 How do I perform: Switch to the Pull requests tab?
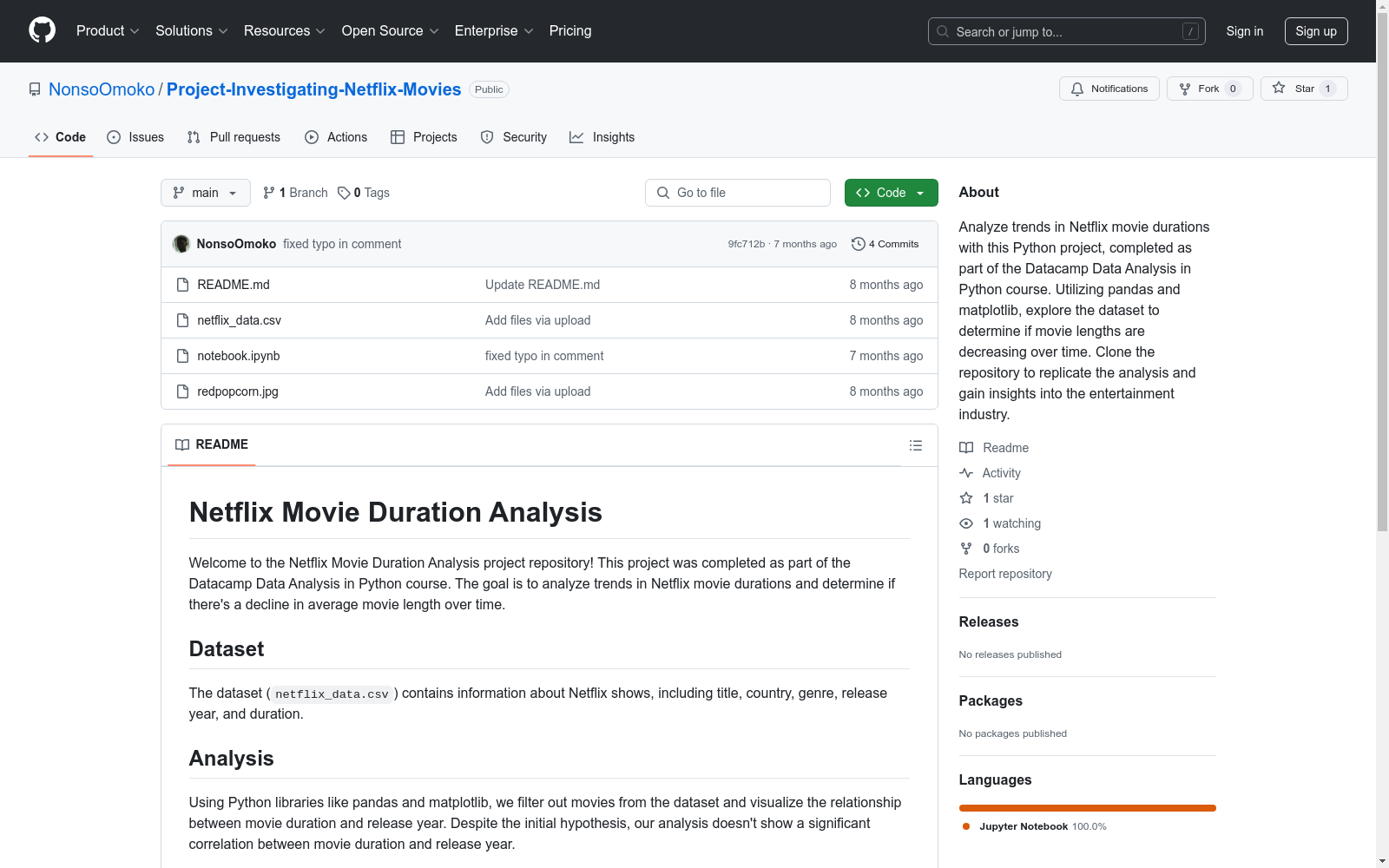click(x=234, y=137)
